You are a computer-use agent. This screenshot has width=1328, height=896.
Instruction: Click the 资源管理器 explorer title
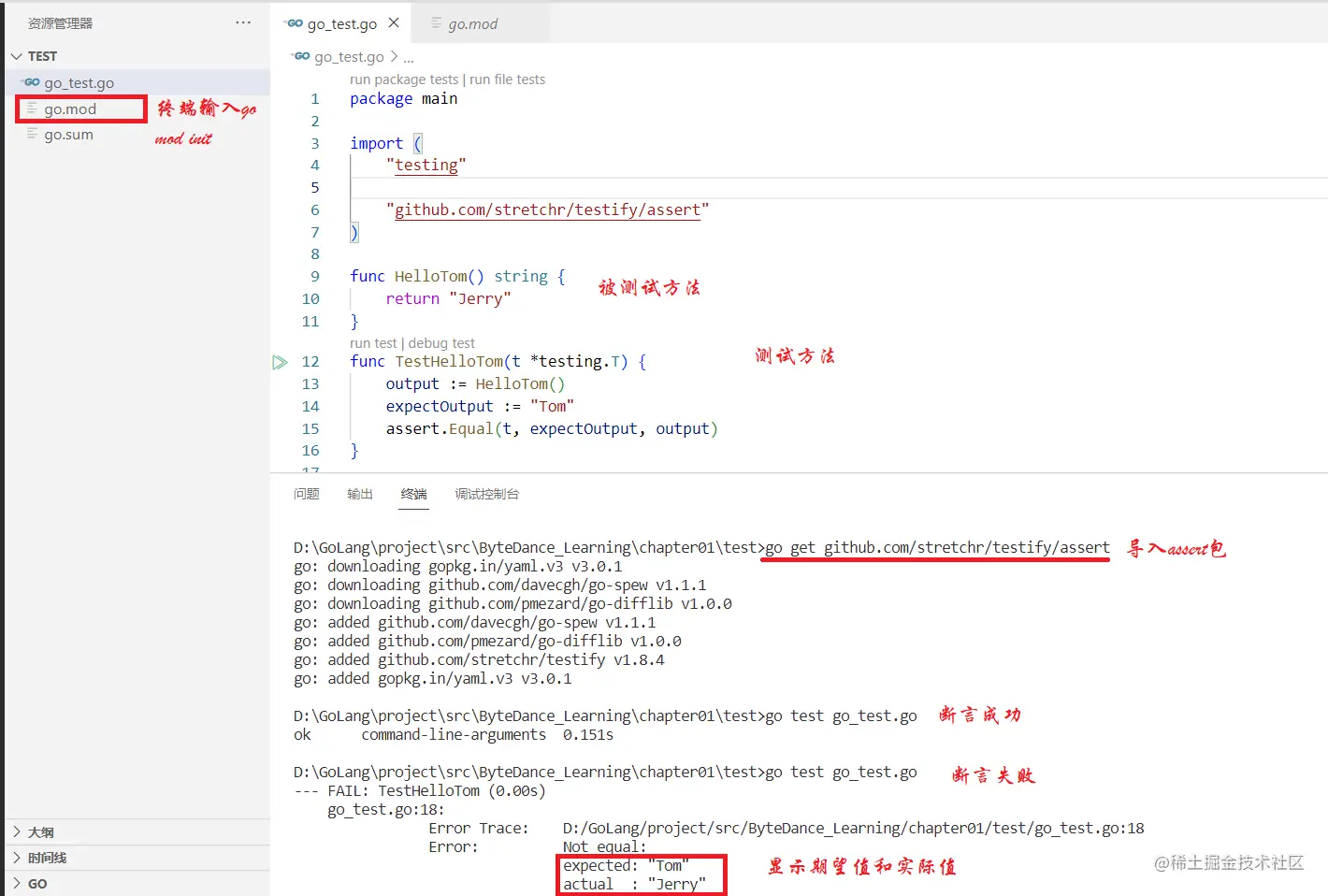tap(61, 23)
